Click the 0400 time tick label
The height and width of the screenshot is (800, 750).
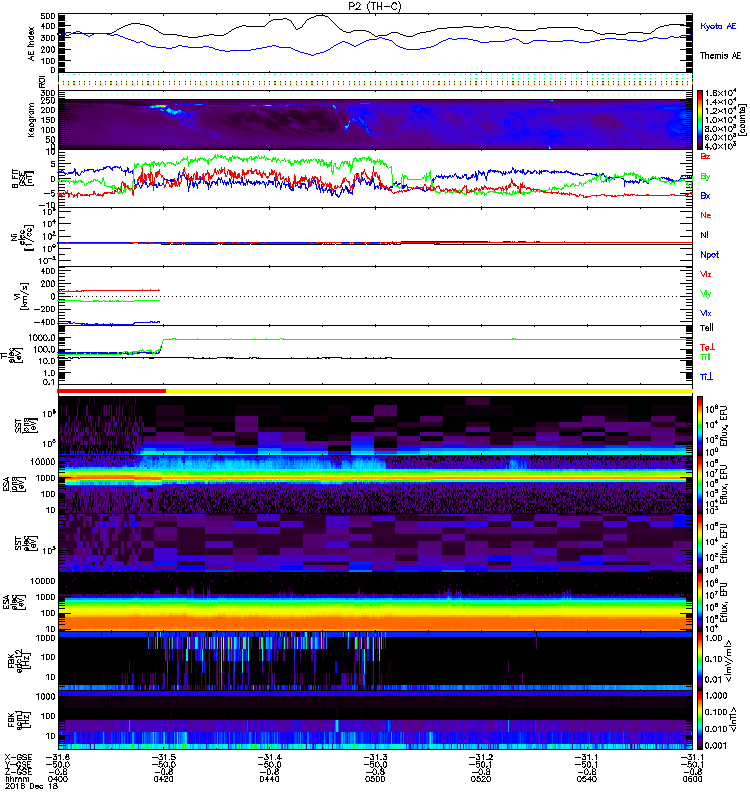pos(58,779)
